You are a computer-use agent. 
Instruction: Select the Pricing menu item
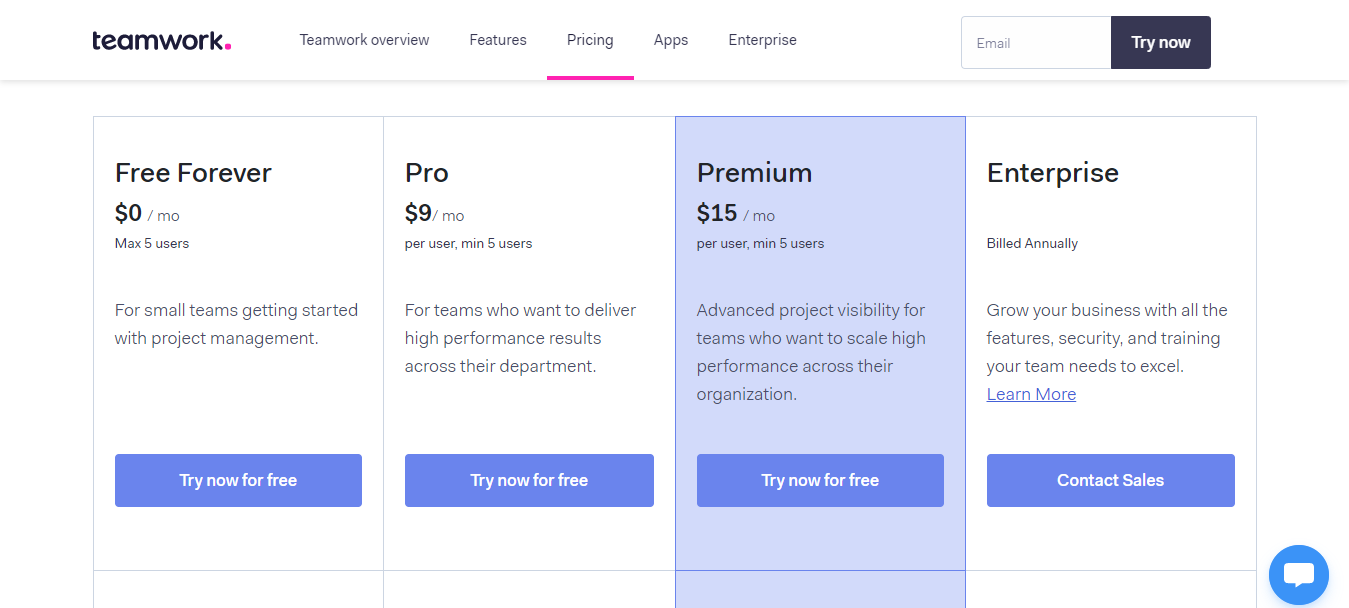pyautogui.click(x=590, y=40)
